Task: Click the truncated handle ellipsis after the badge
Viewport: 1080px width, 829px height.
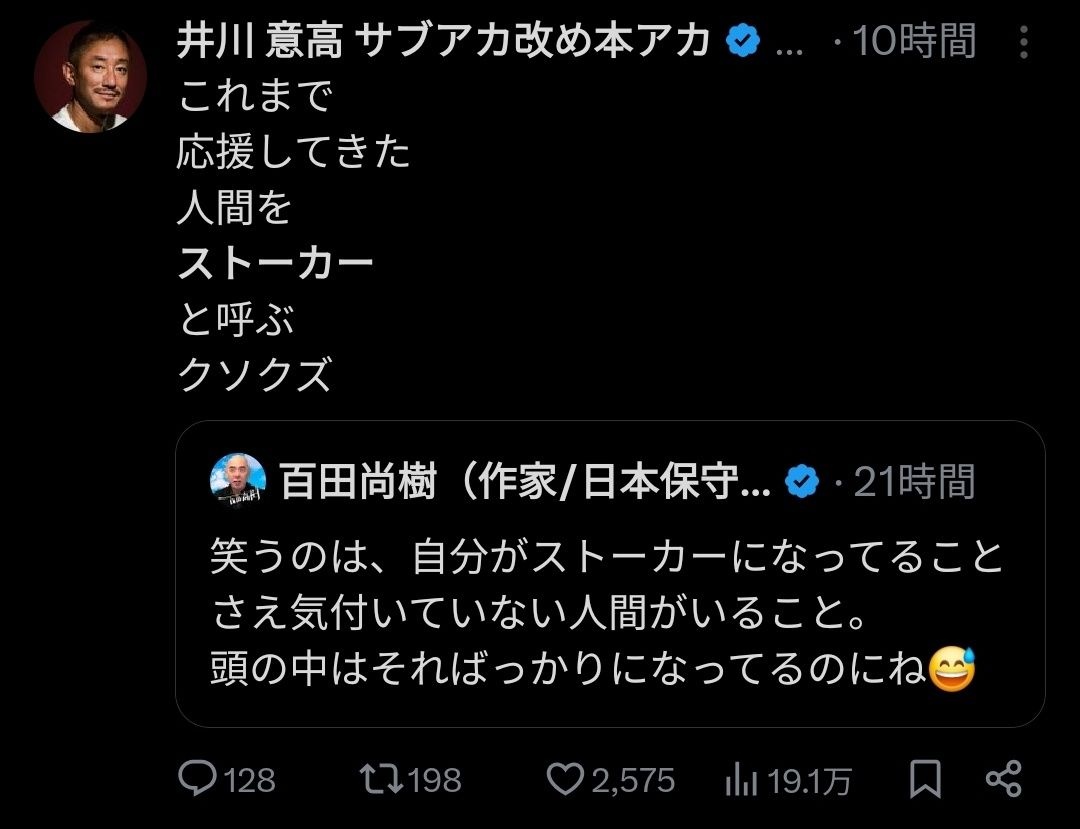Action: click(x=790, y=44)
